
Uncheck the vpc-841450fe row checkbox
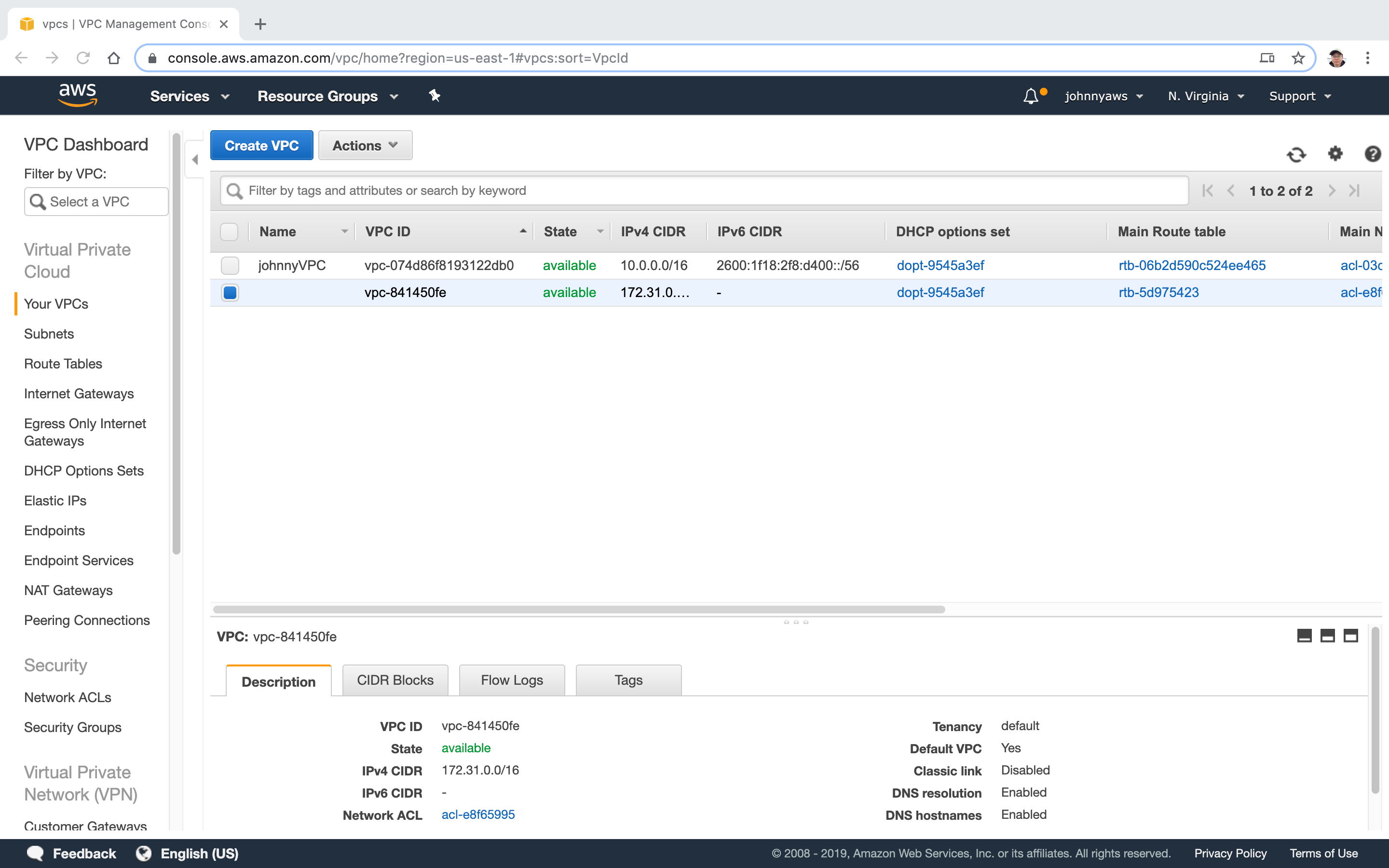tap(230, 292)
